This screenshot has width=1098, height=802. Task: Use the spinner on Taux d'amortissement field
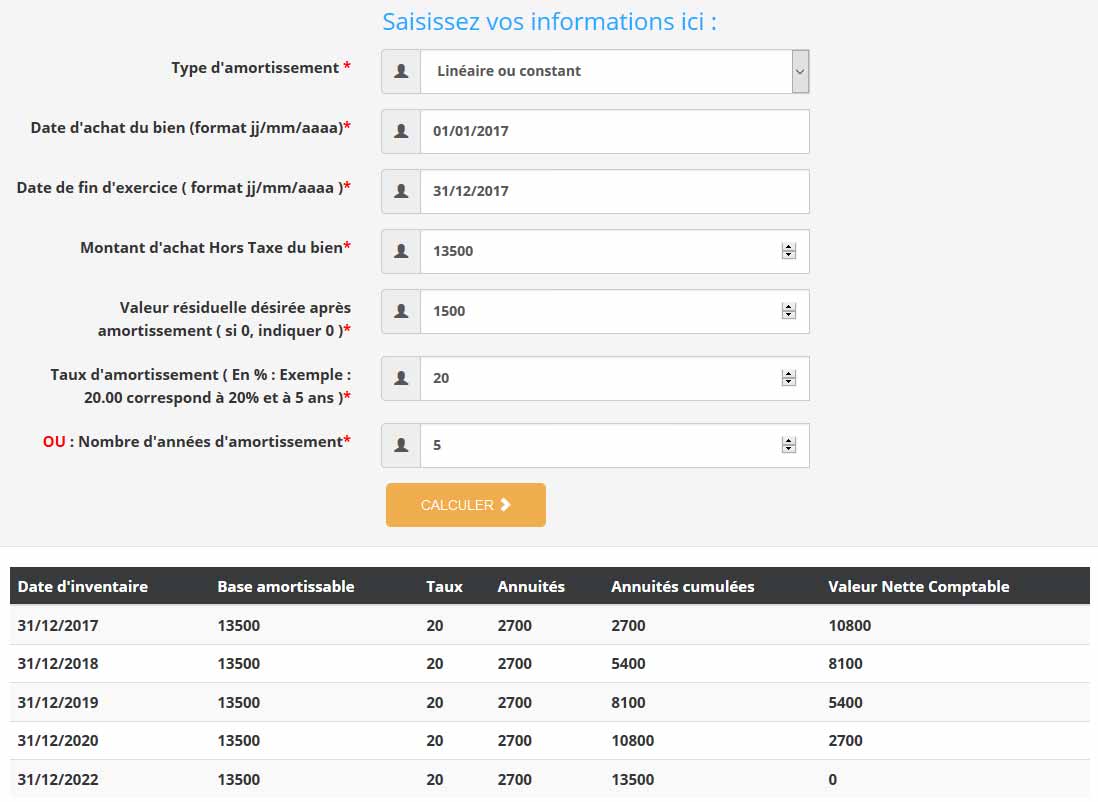788,378
